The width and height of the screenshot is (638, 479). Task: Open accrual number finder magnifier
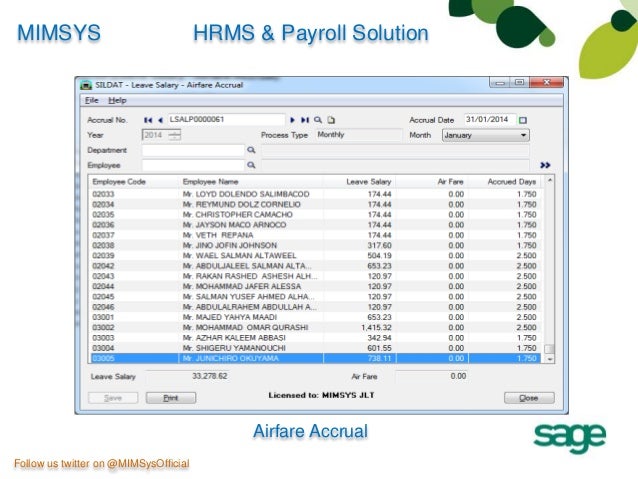point(318,120)
